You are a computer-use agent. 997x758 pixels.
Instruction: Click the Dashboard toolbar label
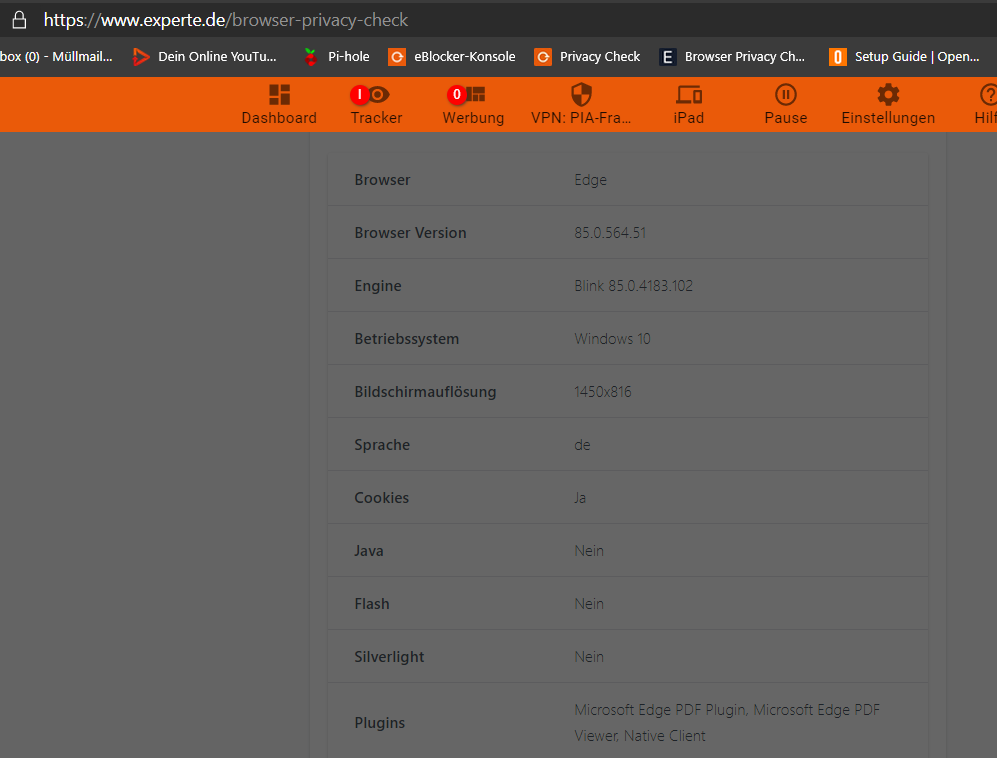pyautogui.click(x=279, y=118)
